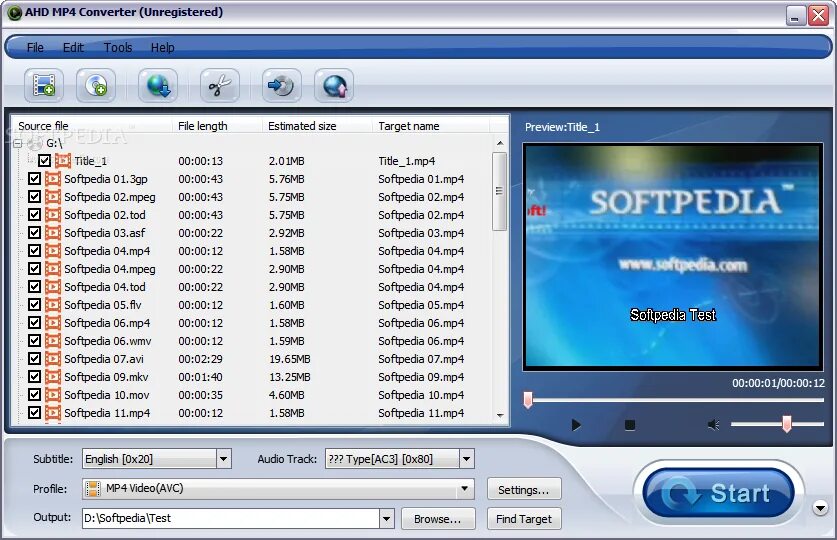This screenshot has width=837, height=540.
Task: Open the Edit menu
Action: [73, 47]
